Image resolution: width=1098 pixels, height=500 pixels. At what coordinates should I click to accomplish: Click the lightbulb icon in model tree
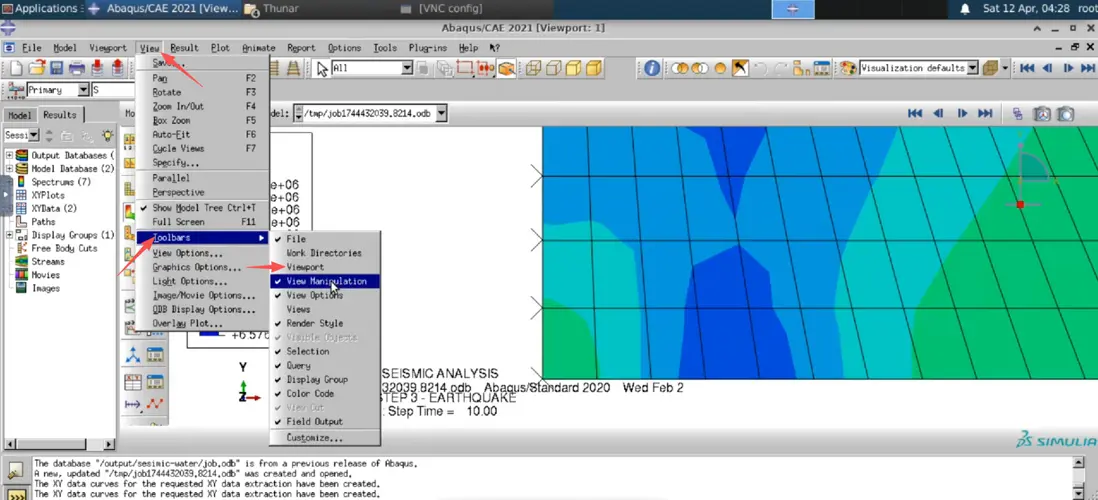107,135
